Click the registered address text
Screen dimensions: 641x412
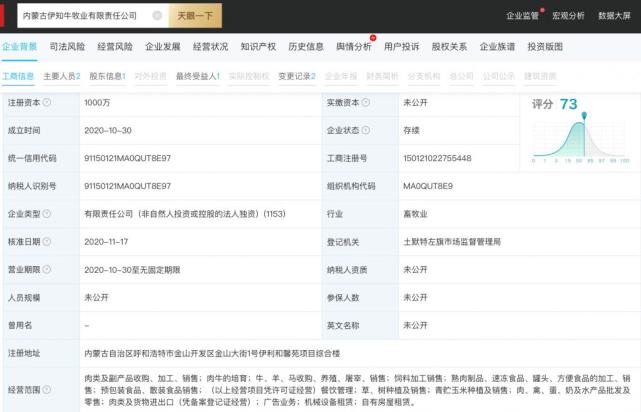pyautogui.click(x=212, y=353)
